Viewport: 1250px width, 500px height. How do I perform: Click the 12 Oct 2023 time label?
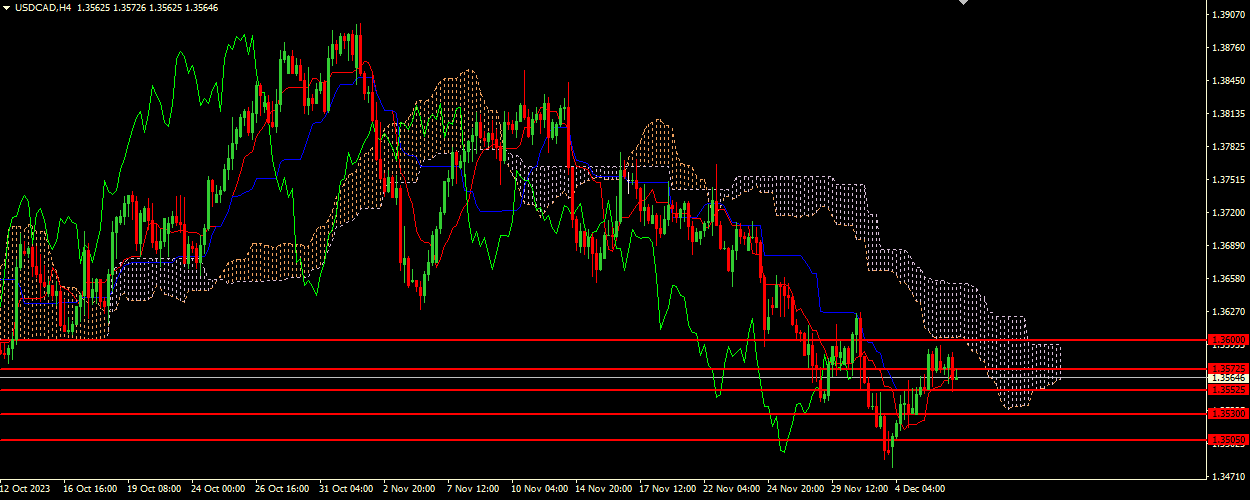pos(25,490)
